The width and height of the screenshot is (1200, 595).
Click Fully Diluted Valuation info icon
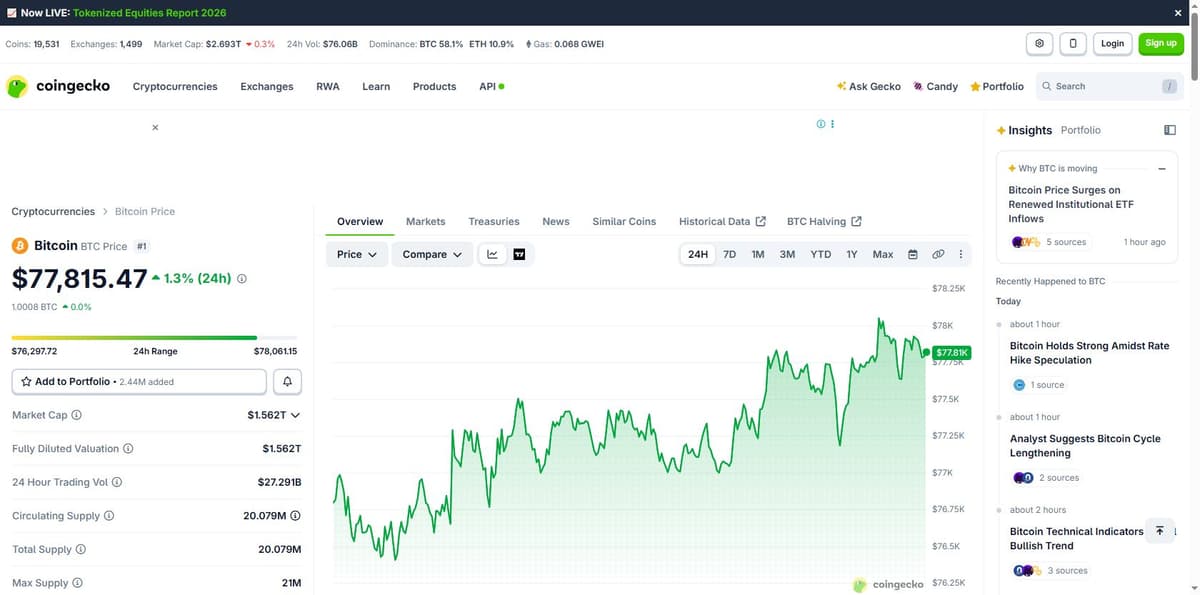128,449
